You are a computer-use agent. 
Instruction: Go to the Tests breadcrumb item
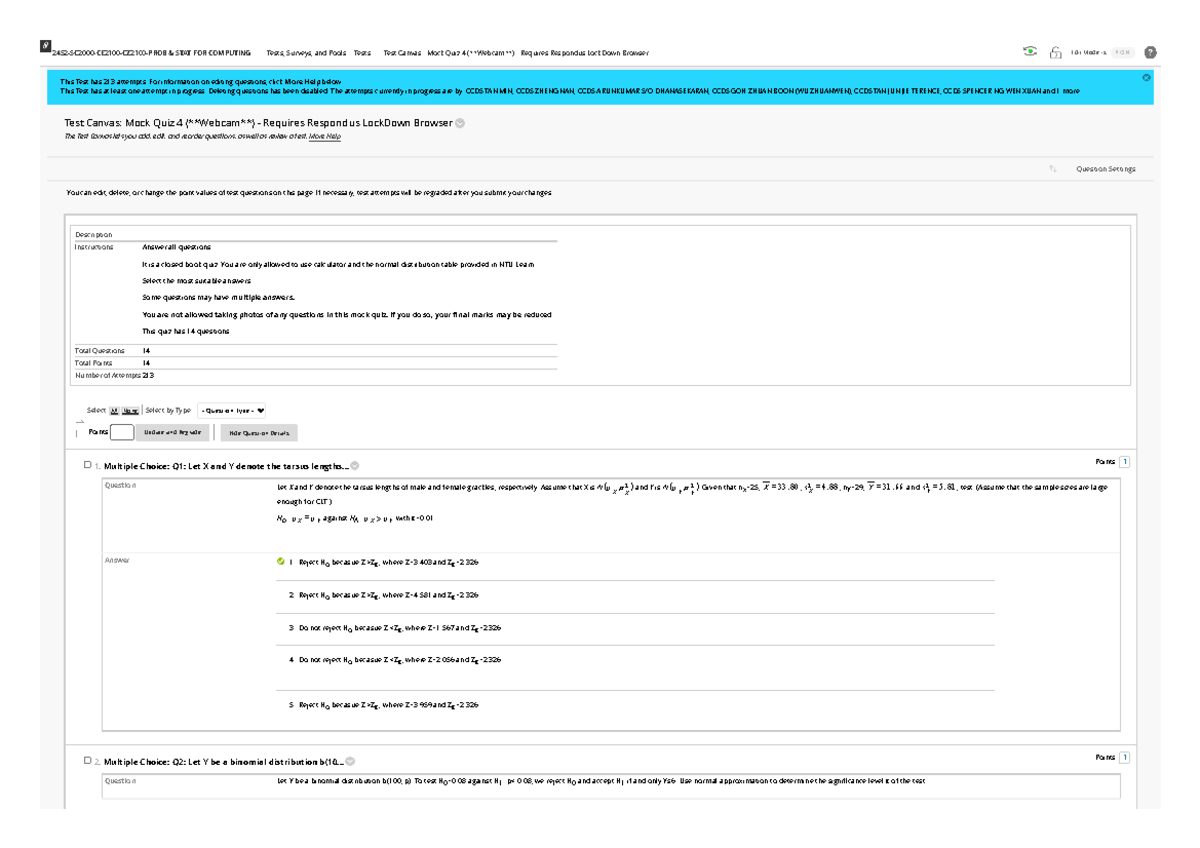pyautogui.click(x=362, y=53)
